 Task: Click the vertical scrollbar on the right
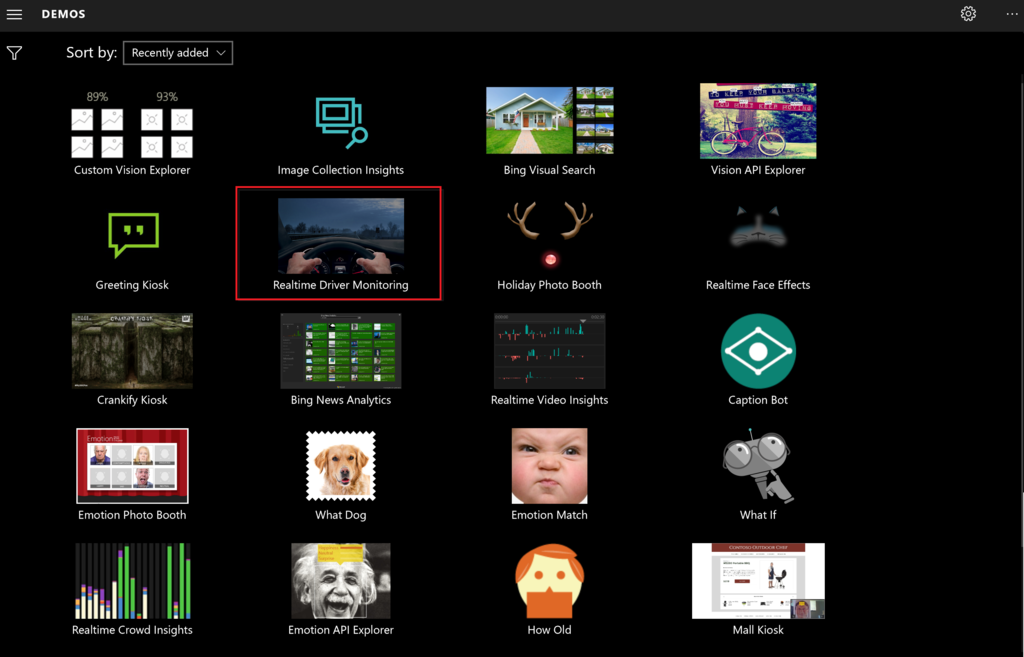click(1022, 310)
